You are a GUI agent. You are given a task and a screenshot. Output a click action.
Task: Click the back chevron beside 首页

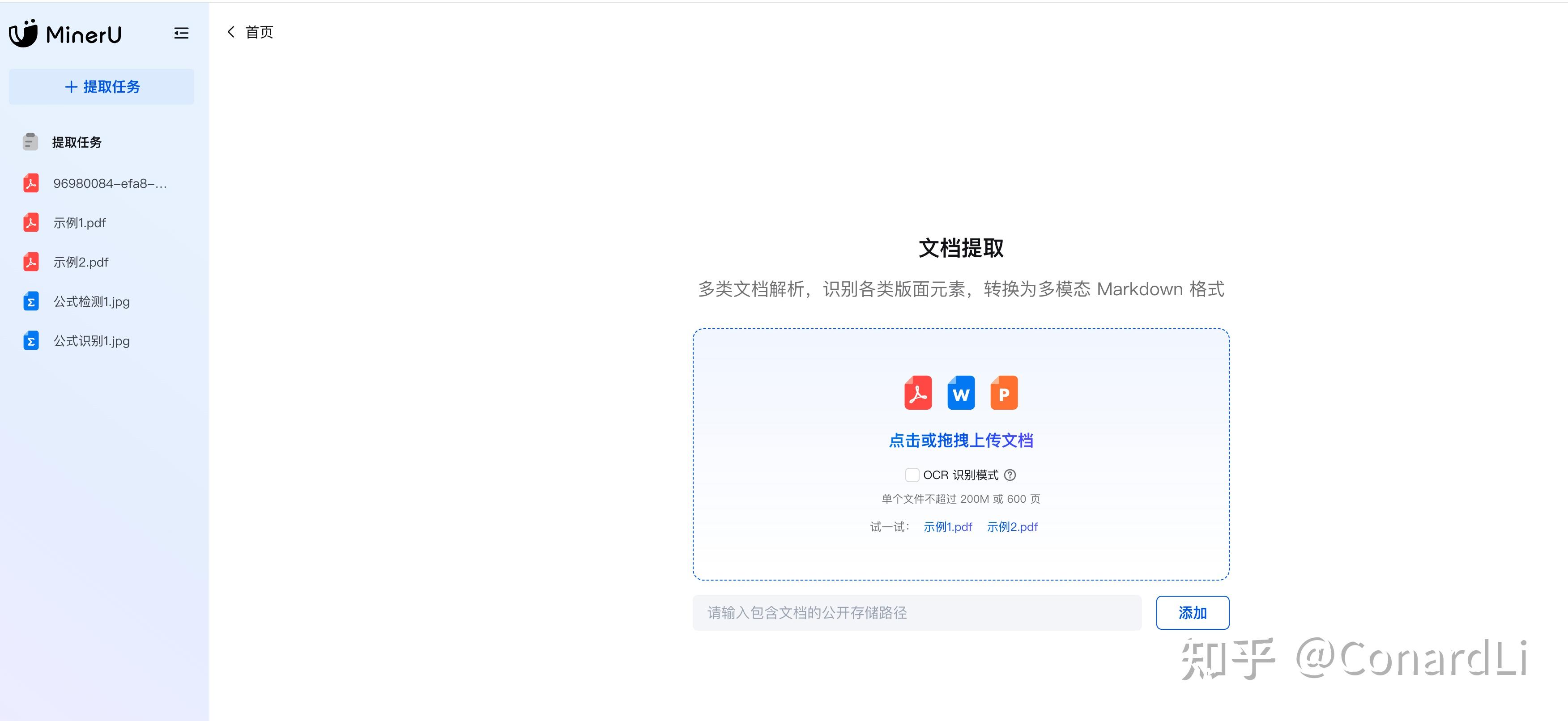[231, 32]
